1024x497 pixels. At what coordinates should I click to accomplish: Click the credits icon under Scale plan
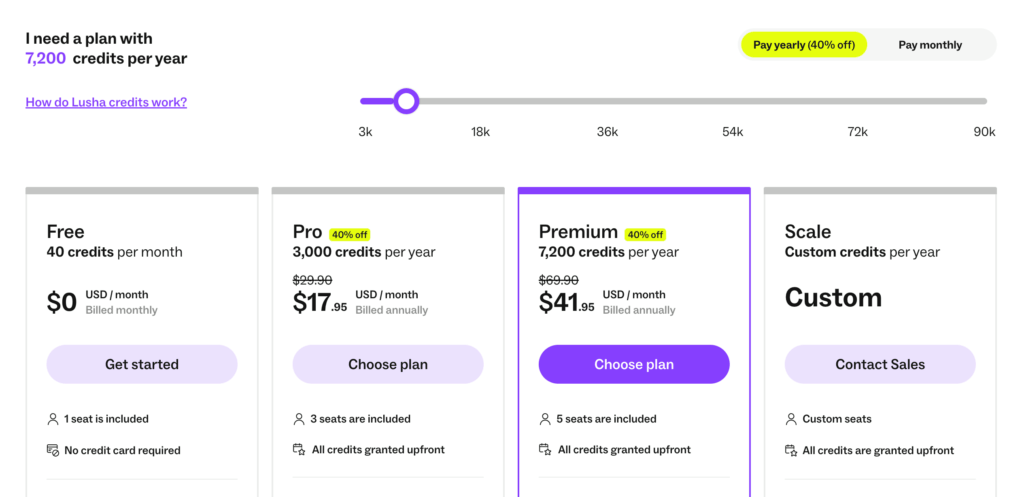791,450
